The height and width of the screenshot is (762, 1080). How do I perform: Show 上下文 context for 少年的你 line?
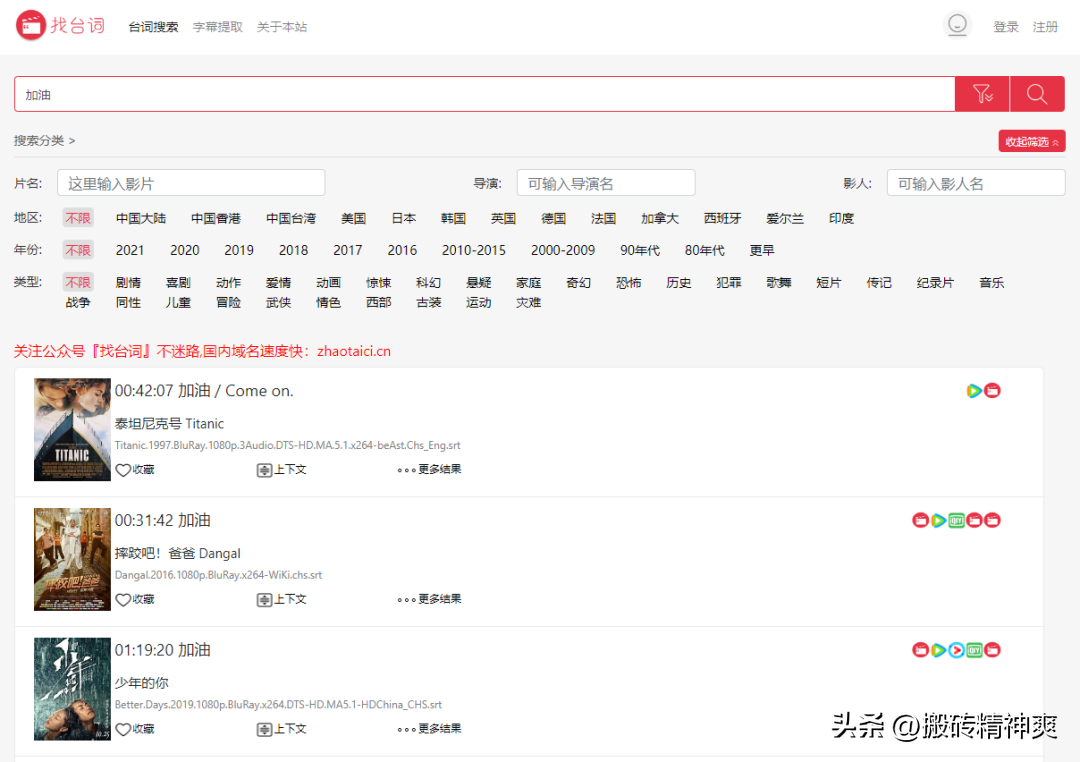[282, 729]
